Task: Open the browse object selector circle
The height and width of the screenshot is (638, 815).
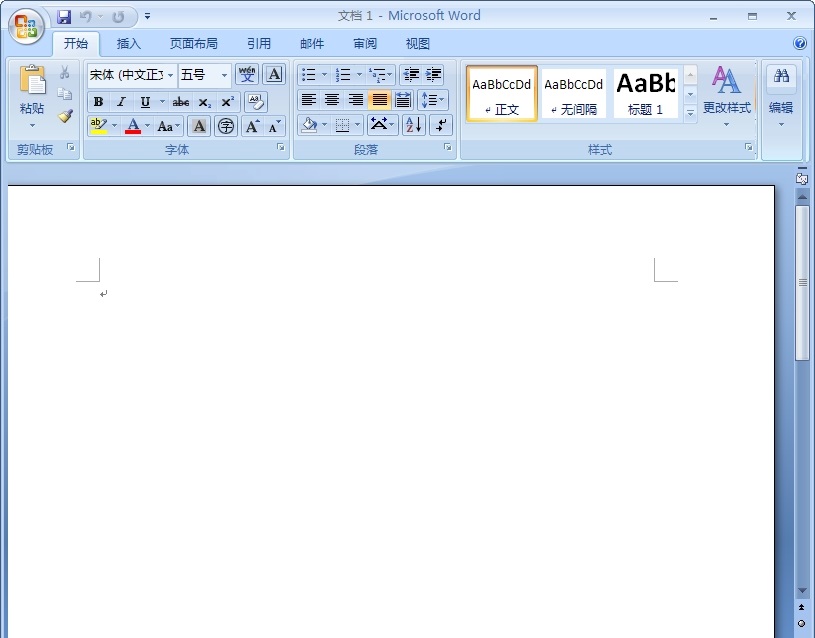Action: coord(802,623)
